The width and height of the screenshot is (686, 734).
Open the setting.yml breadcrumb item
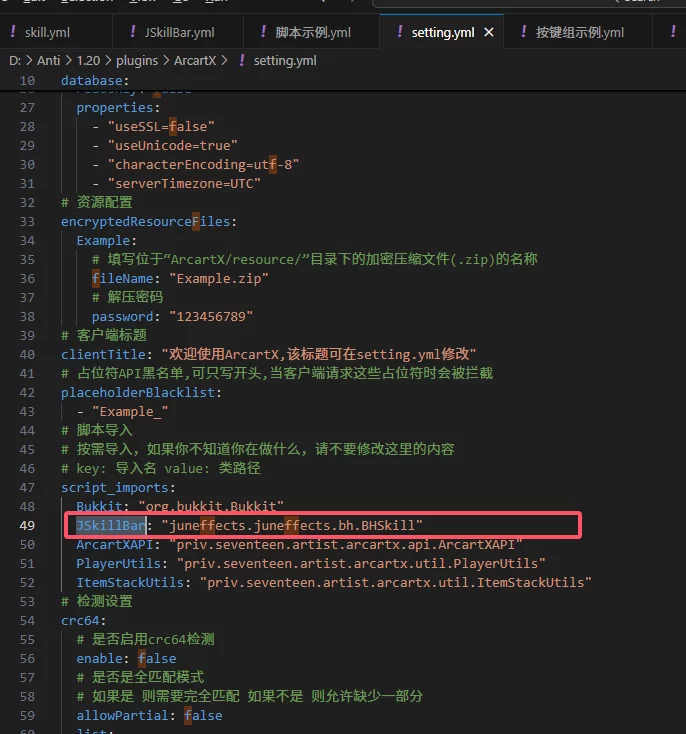pyautogui.click(x=285, y=60)
